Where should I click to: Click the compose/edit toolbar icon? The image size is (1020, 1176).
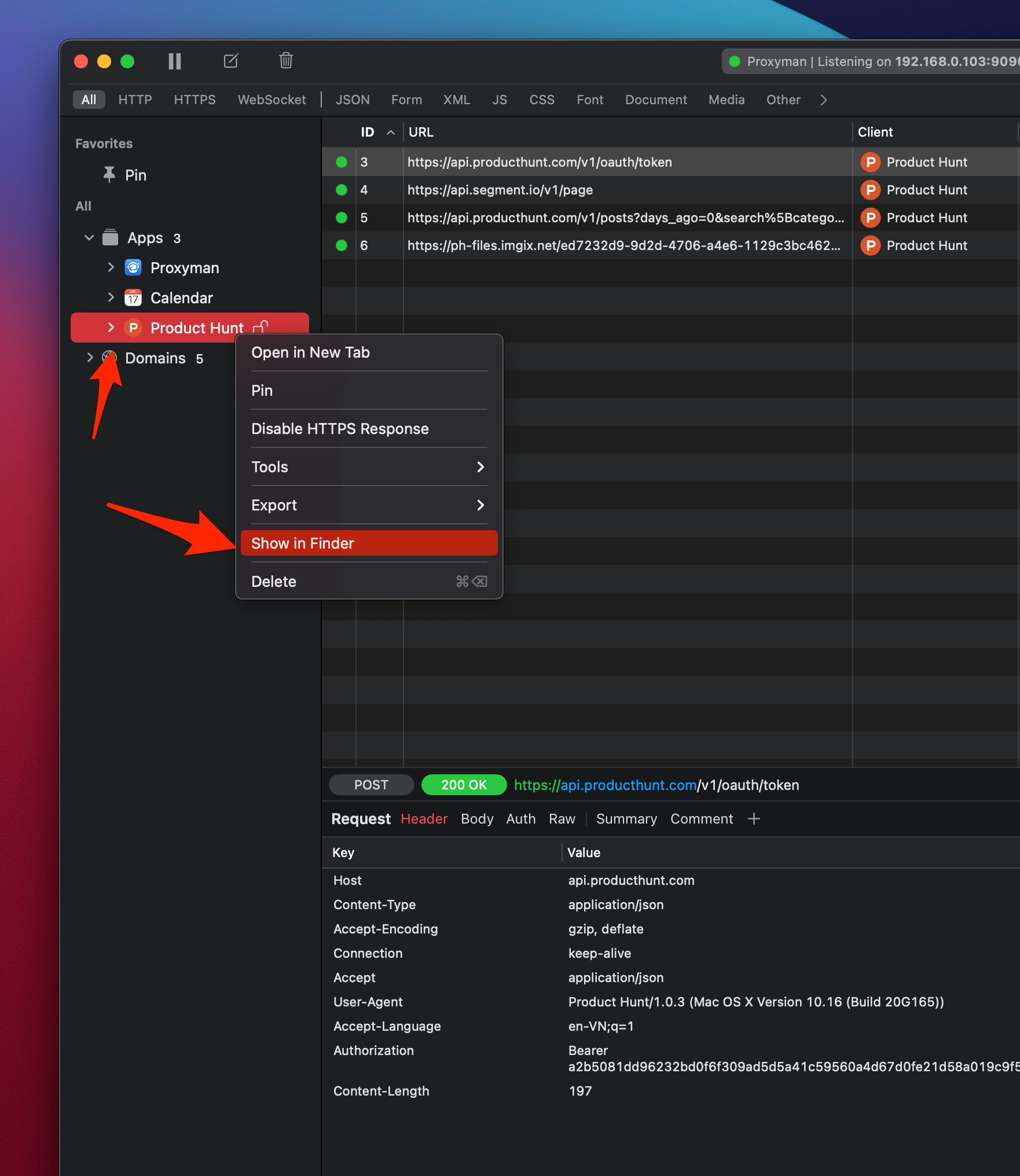click(x=231, y=61)
